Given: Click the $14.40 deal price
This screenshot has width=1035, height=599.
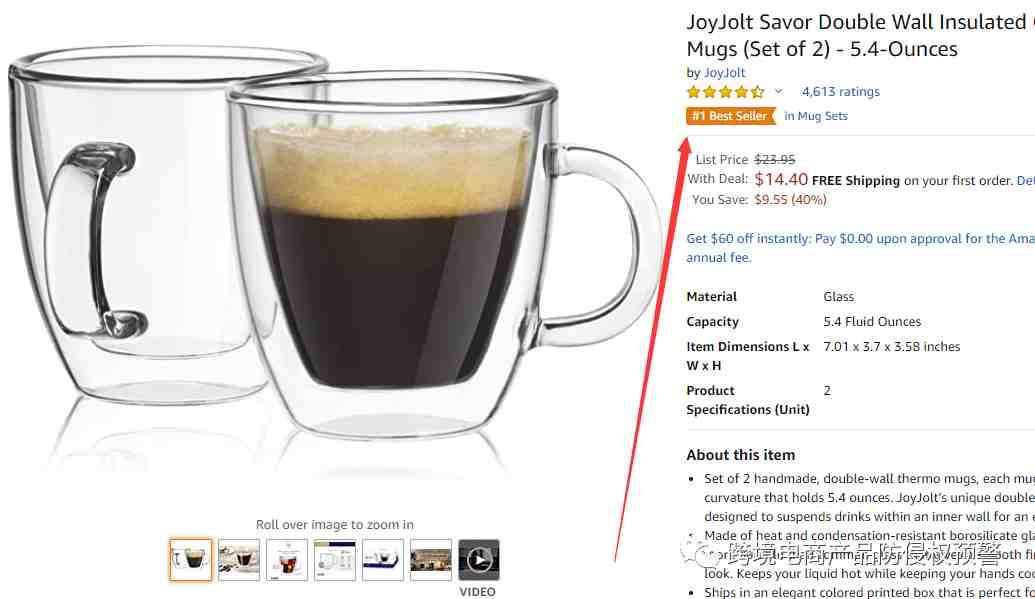Looking at the screenshot, I should [x=781, y=179].
